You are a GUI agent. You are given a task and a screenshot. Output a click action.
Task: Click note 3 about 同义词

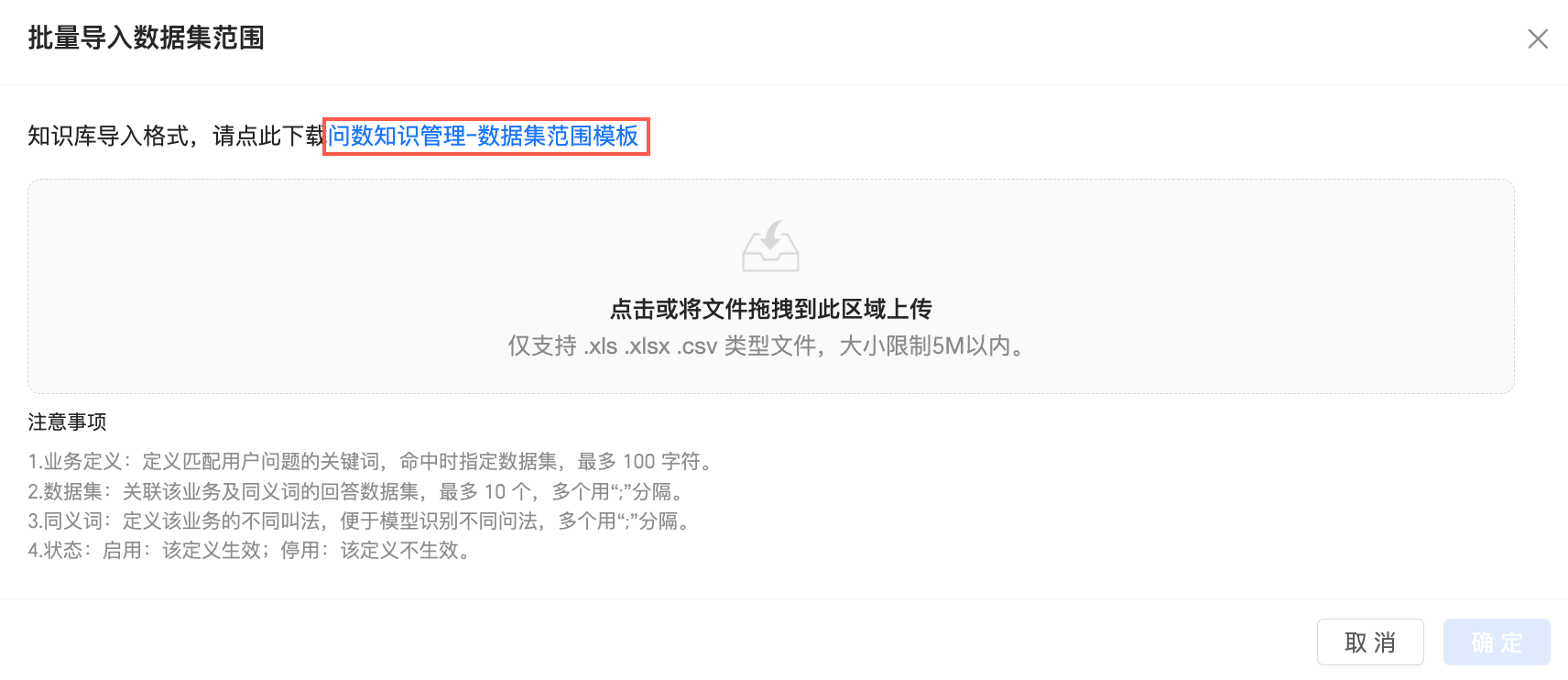coord(359,521)
